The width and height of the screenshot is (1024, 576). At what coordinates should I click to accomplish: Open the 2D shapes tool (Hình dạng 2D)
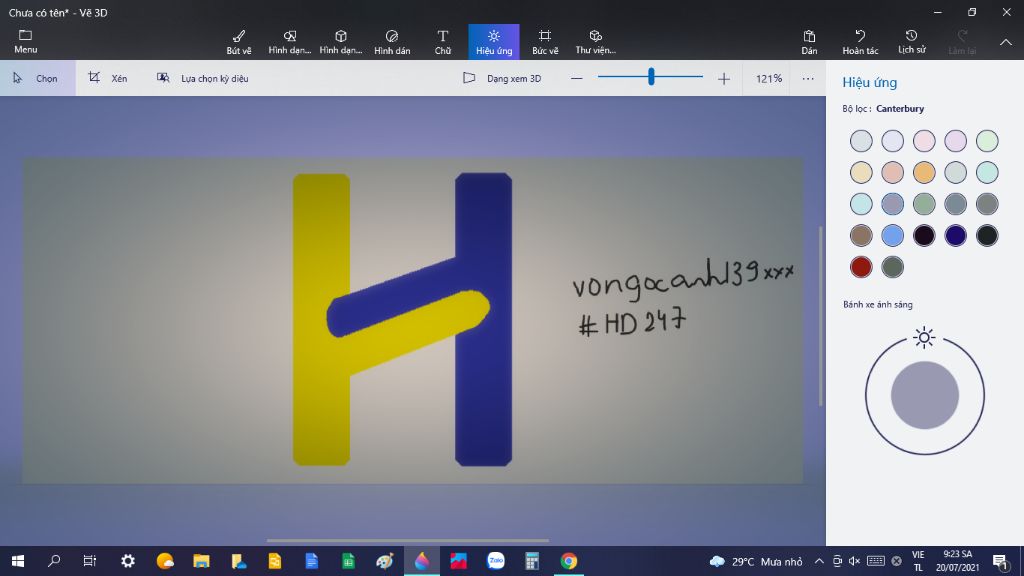click(x=290, y=42)
